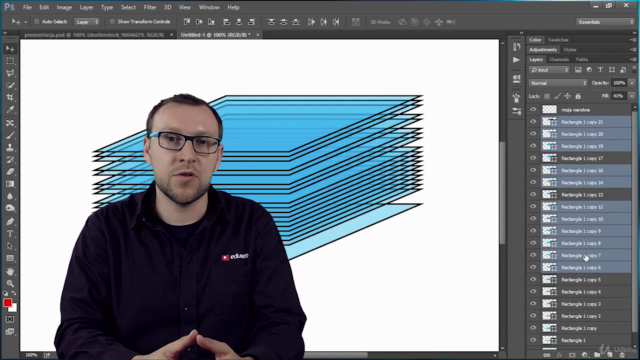
Task: Open the Essentials workspace dropdown
Action: [605, 22]
